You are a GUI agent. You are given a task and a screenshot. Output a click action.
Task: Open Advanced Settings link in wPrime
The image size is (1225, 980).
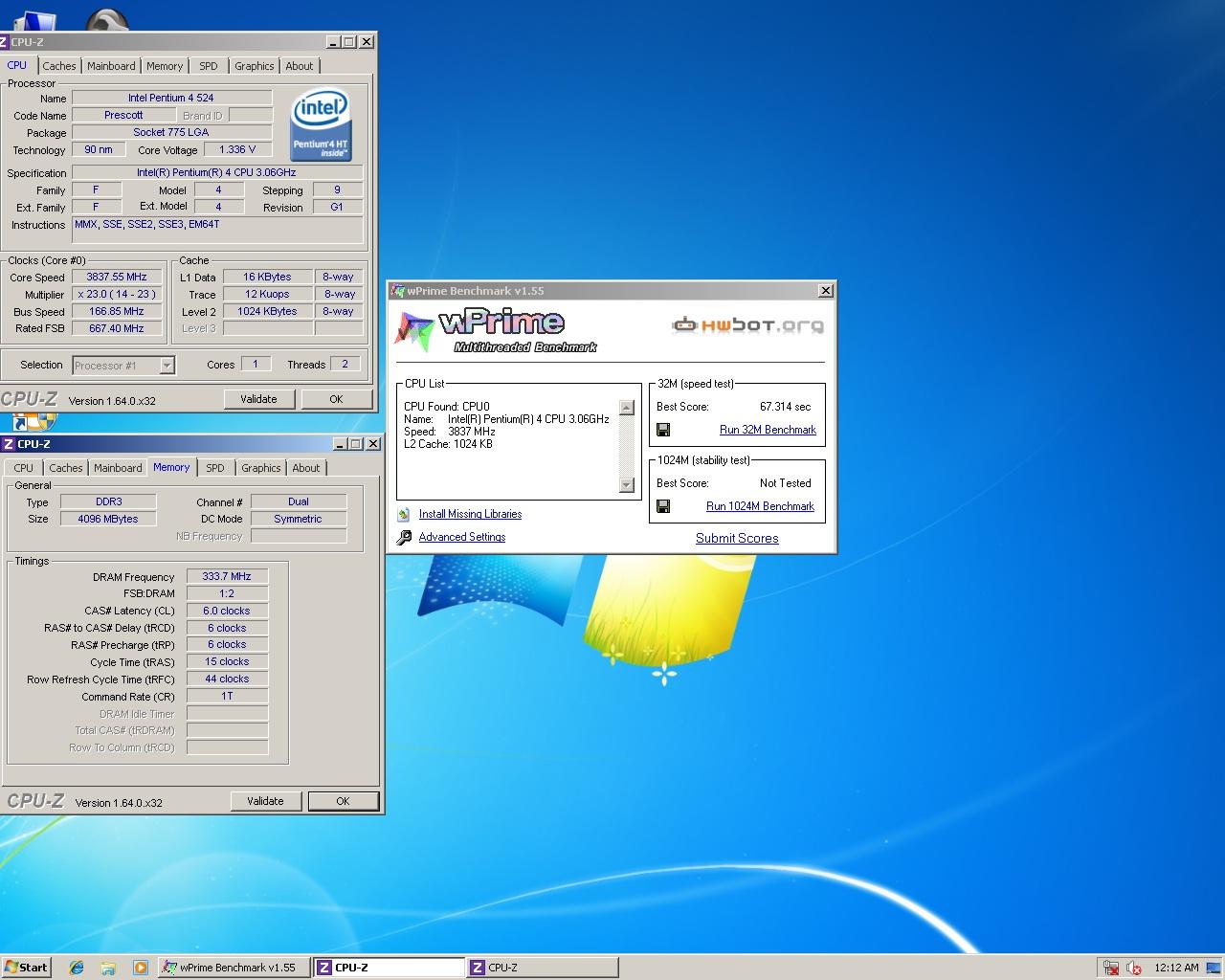click(x=462, y=537)
